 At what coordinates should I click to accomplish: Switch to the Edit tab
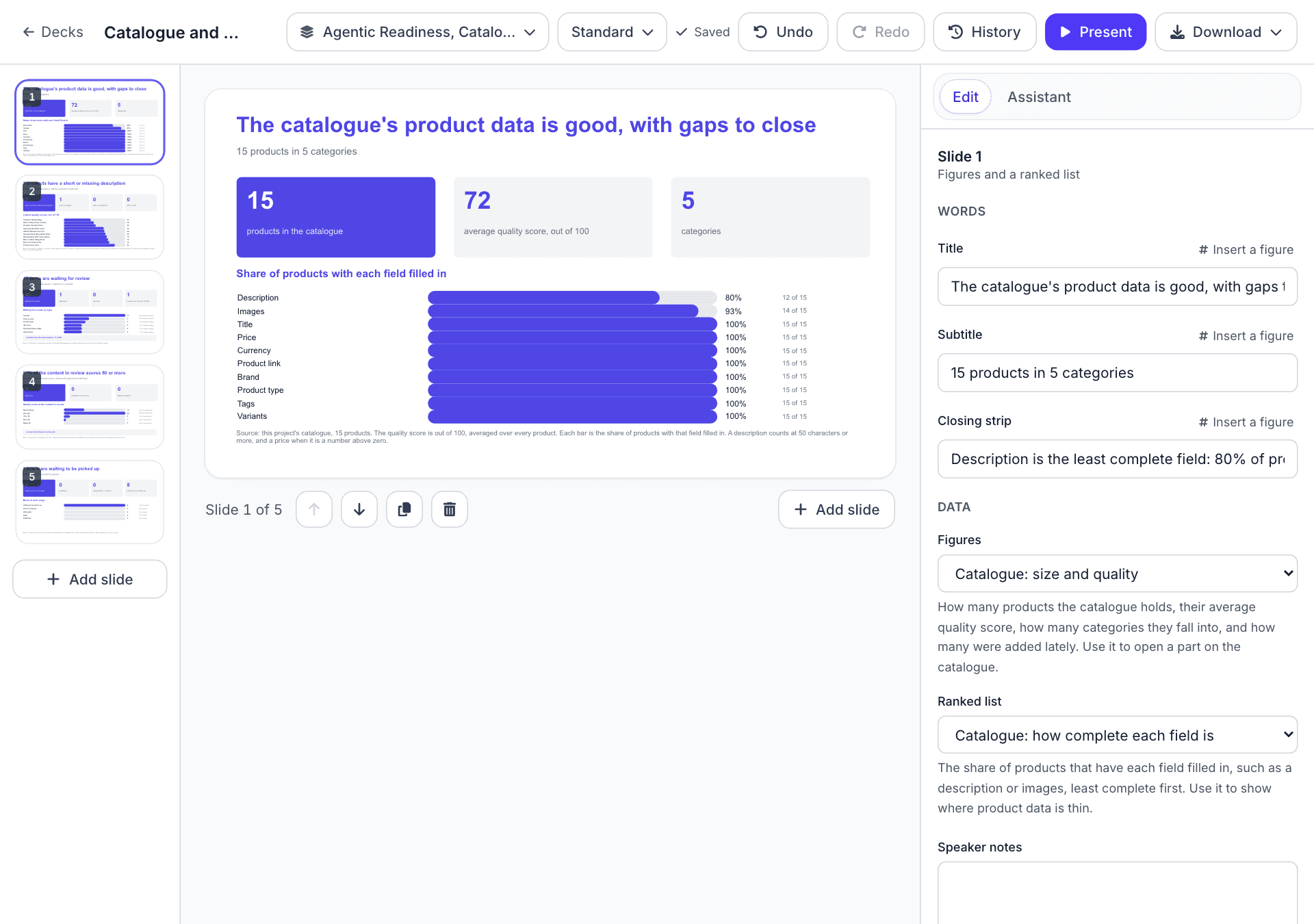(965, 97)
